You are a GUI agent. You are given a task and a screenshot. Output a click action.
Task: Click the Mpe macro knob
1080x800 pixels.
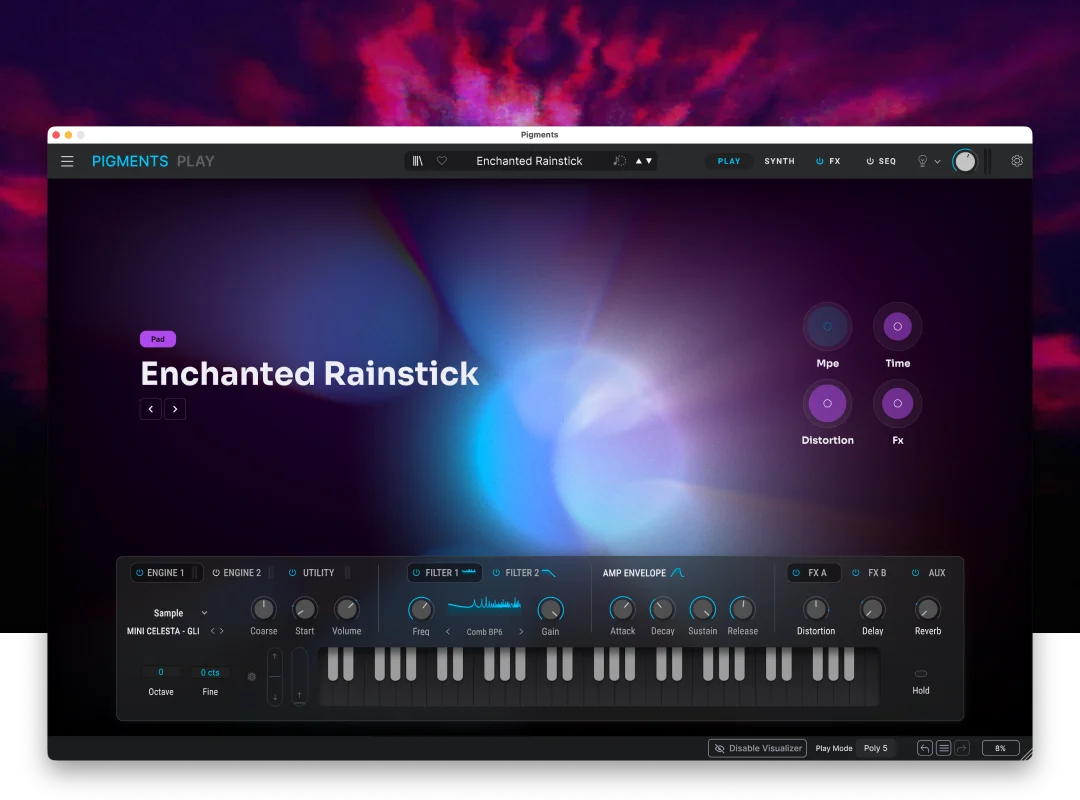(827, 327)
